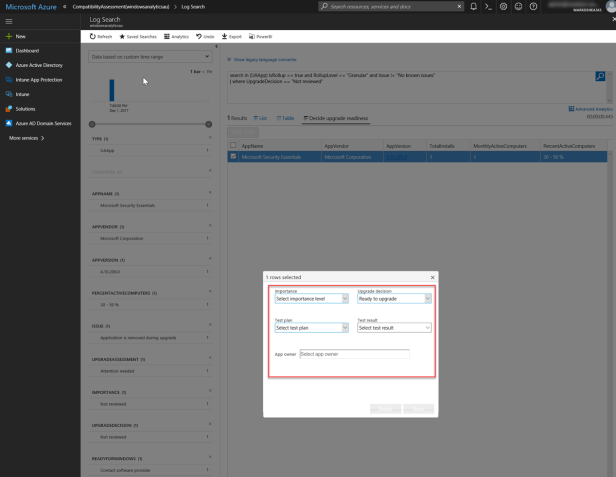The image size is (616, 477).
Task: Open the Cloud Shell console icon
Action: [x=489, y=7]
